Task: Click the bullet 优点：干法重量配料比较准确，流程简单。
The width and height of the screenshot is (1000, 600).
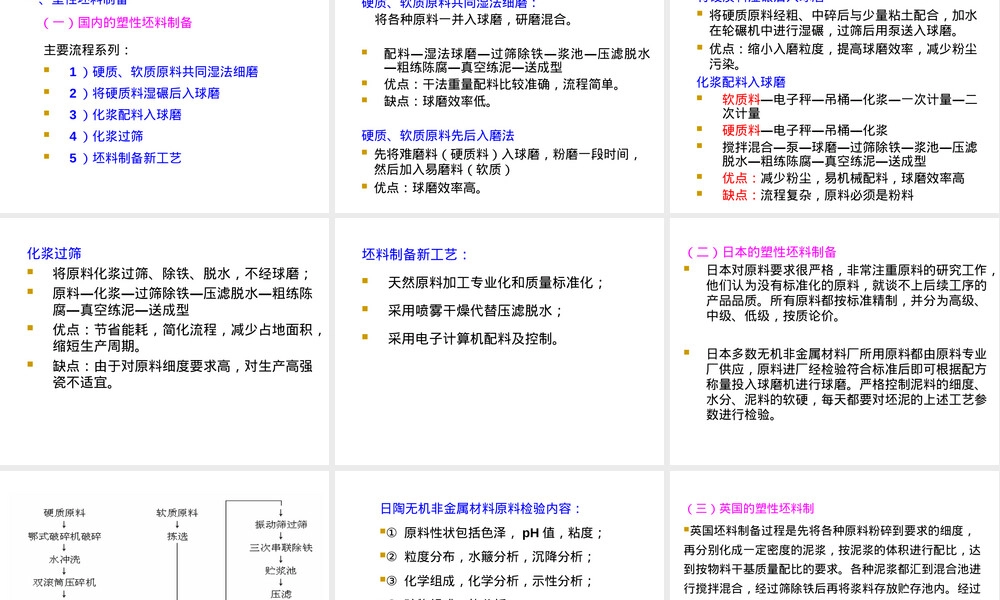Action: [x=505, y=84]
